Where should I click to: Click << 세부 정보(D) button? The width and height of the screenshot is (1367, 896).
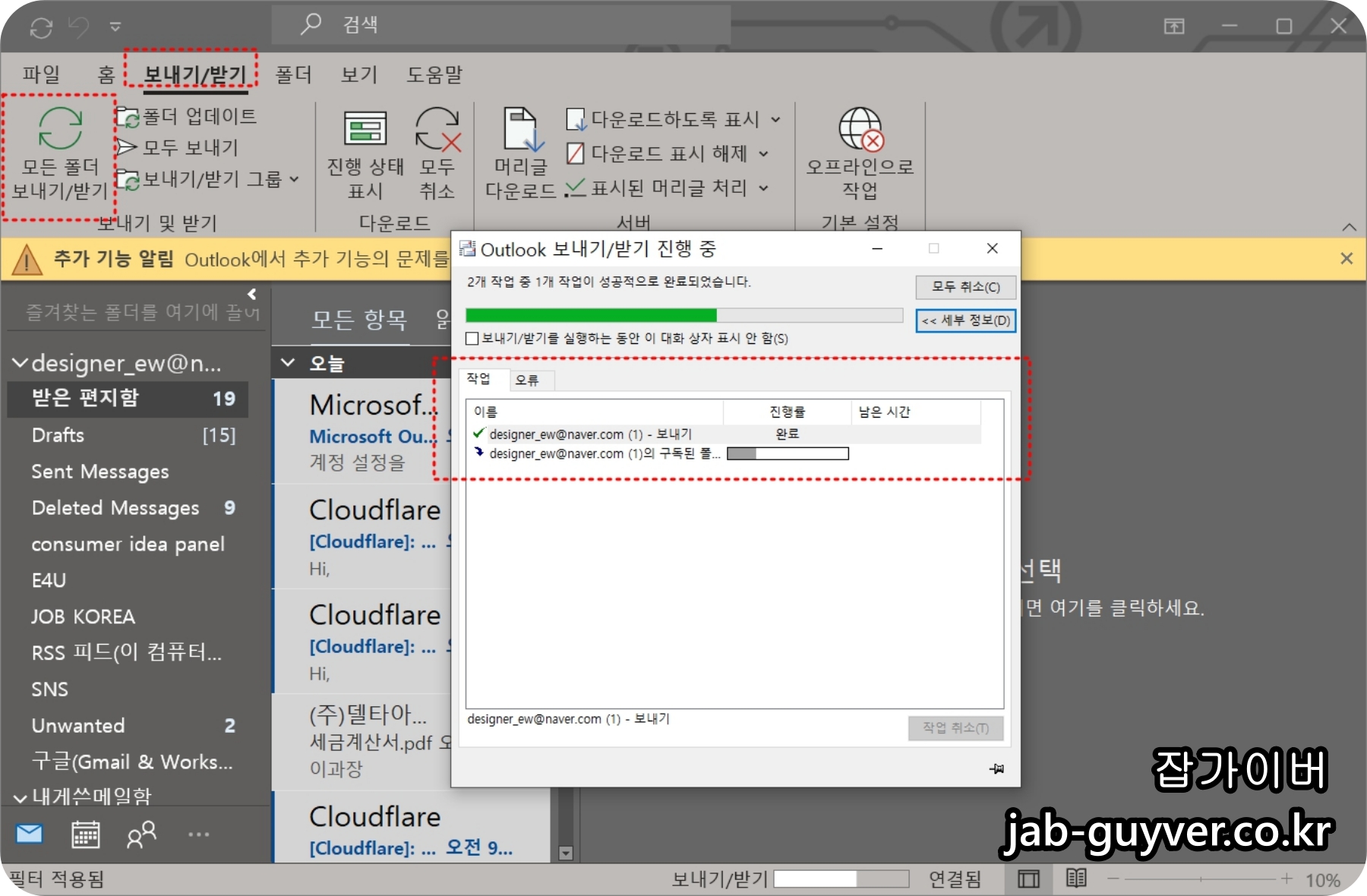pos(966,320)
